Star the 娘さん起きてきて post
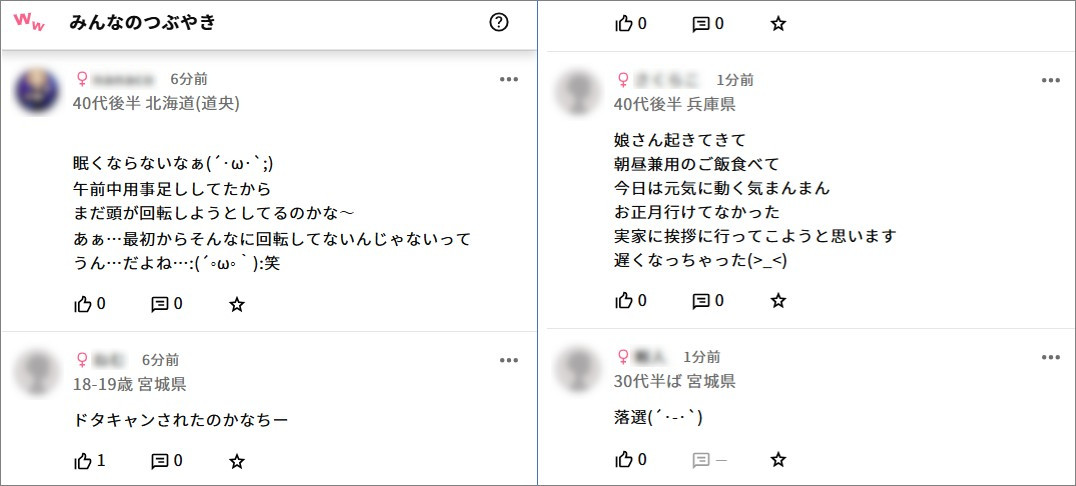This screenshot has height=486, width=1076. (x=778, y=300)
